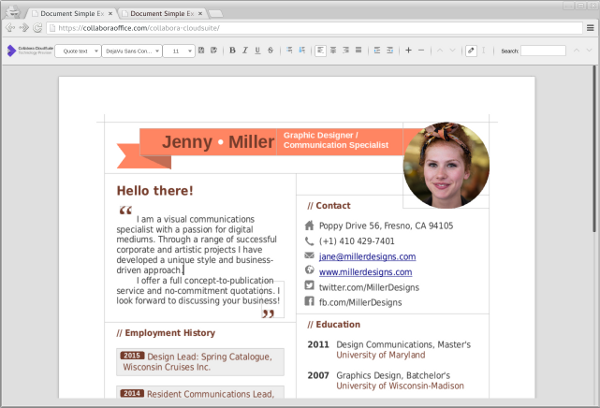Viewport: 600px width, 408px height.
Task: Click the Poppy Drive 56, Fresno address text
Action: point(386,225)
